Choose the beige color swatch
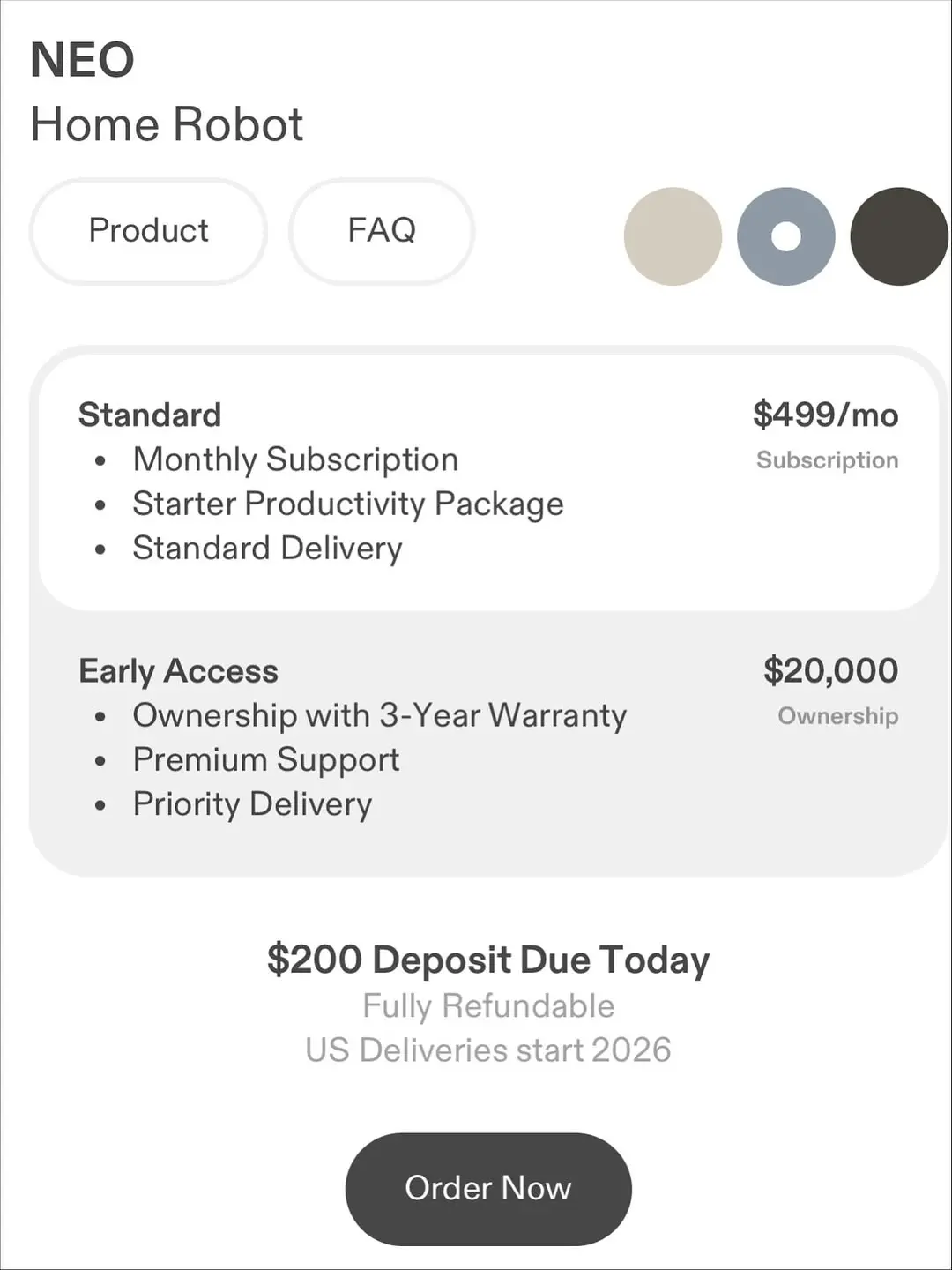The height and width of the screenshot is (1270, 952). tap(673, 236)
